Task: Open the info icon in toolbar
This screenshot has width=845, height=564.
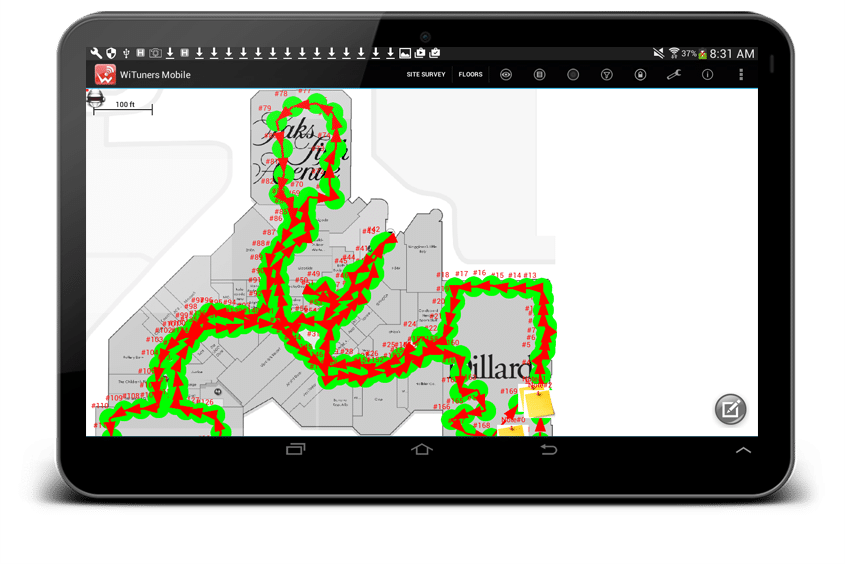Action: point(708,75)
